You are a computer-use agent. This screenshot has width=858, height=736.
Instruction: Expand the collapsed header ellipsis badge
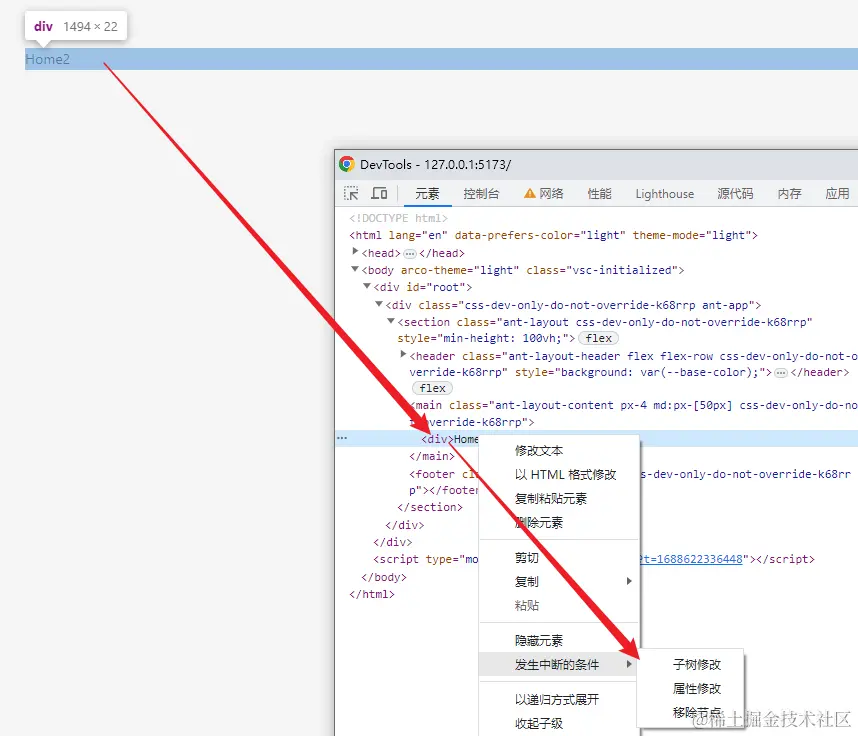[781, 373]
